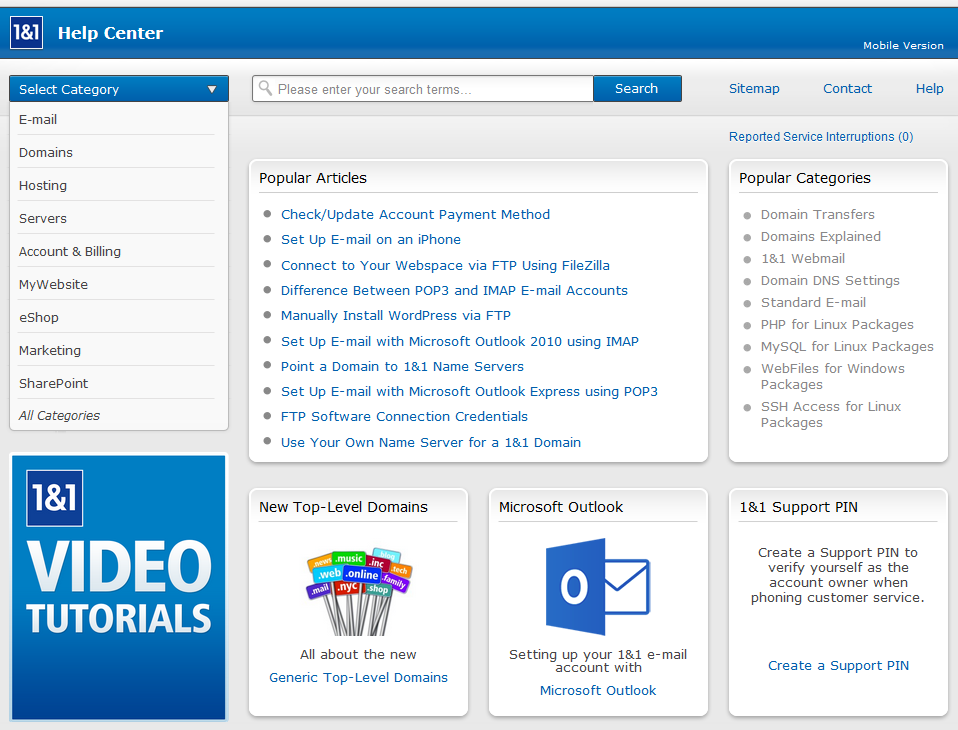The height and width of the screenshot is (730, 958).
Task: Open Check/Update Account Payment Method article
Action: pyautogui.click(x=415, y=214)
